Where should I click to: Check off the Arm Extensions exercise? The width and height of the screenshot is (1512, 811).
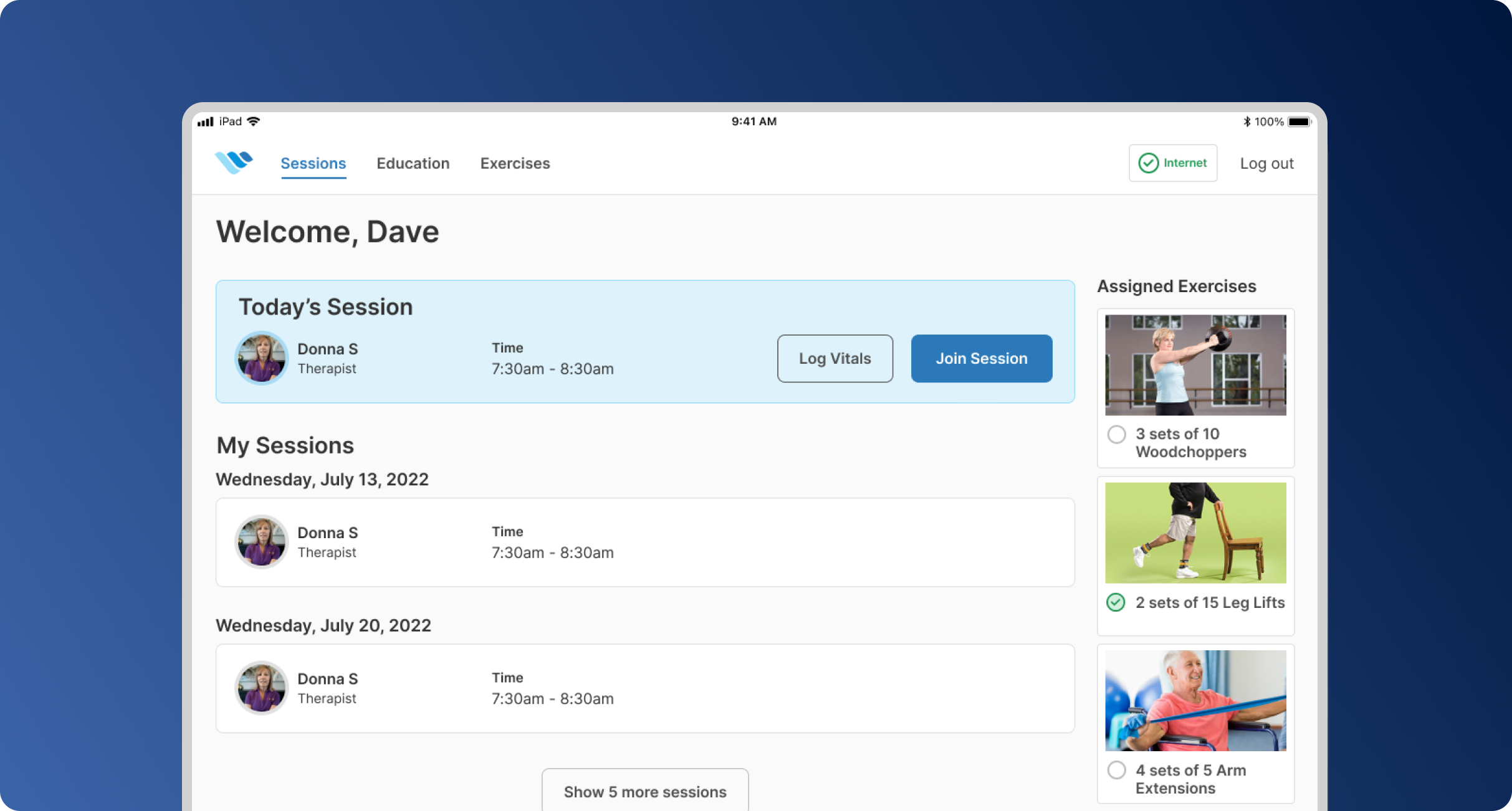[1116, 771]
